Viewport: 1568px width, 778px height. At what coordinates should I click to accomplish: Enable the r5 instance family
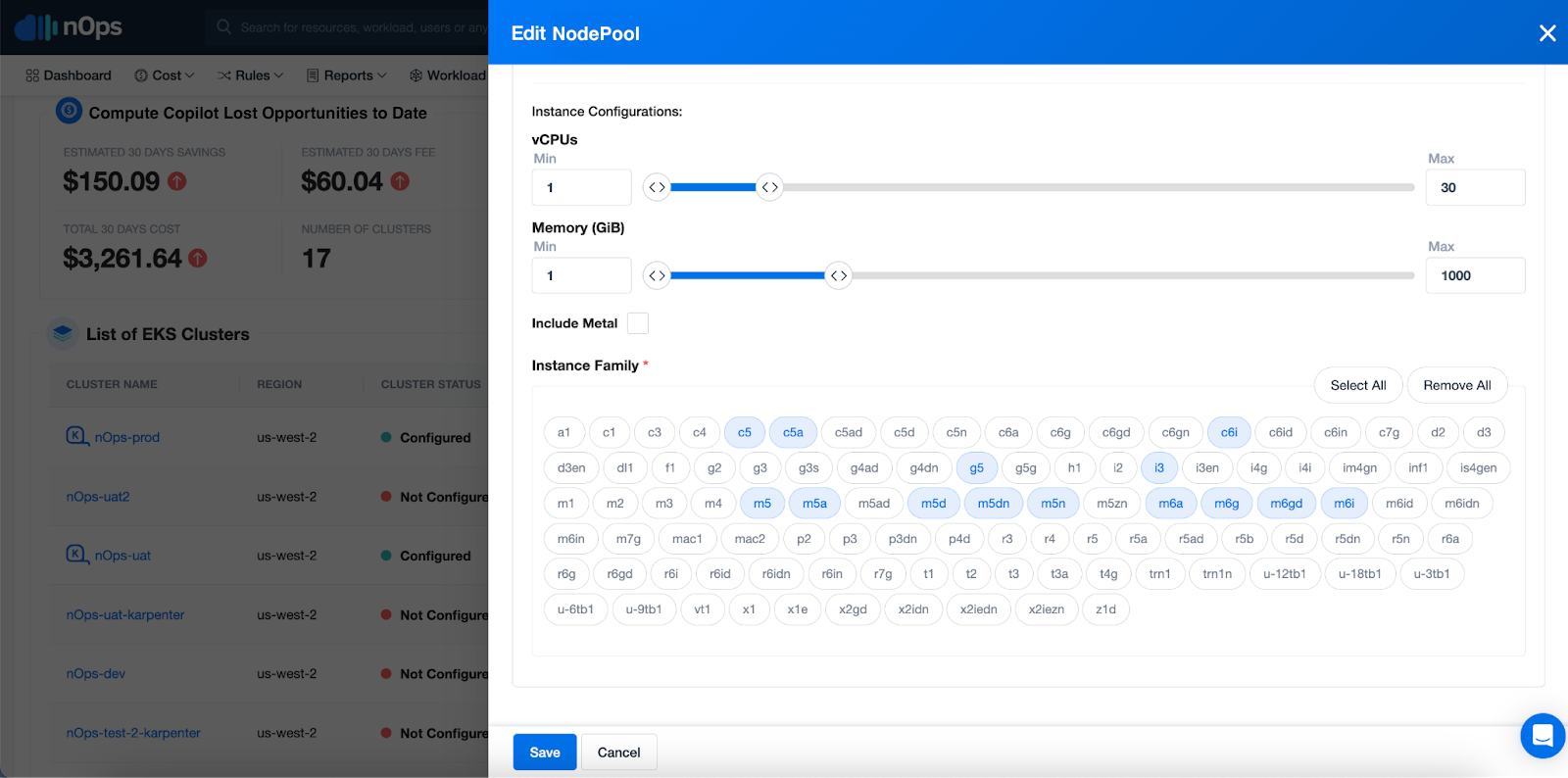pyautogui.click(x=1093, y=538)
